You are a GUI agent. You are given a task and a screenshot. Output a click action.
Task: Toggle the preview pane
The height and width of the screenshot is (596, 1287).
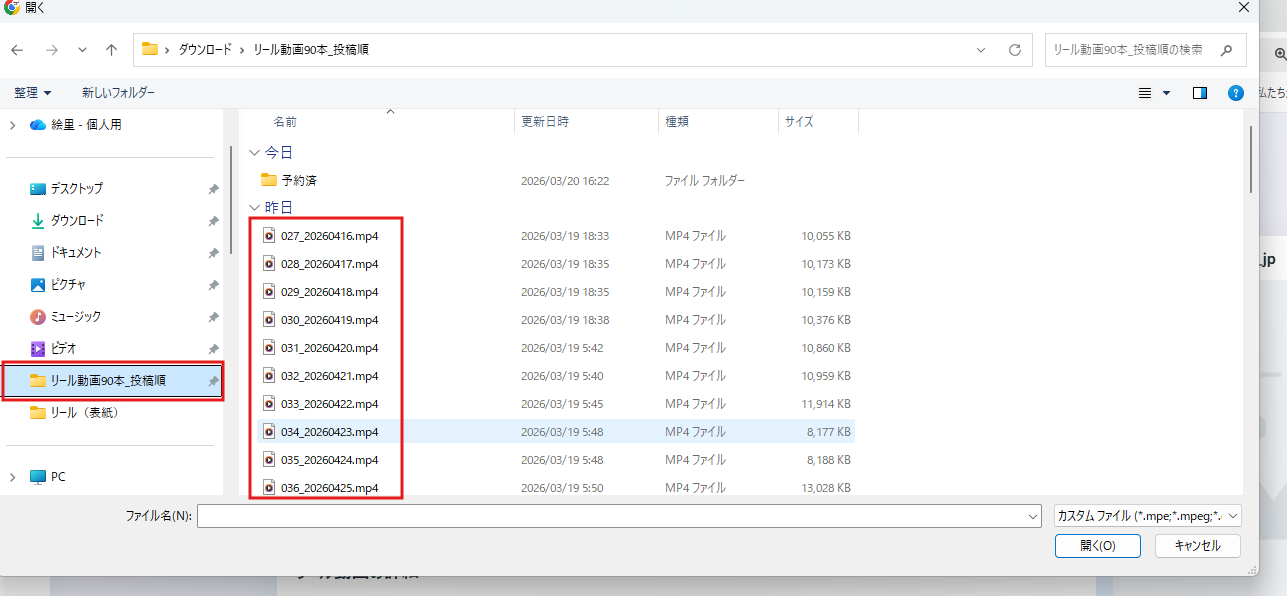(x=1199, y=92)
